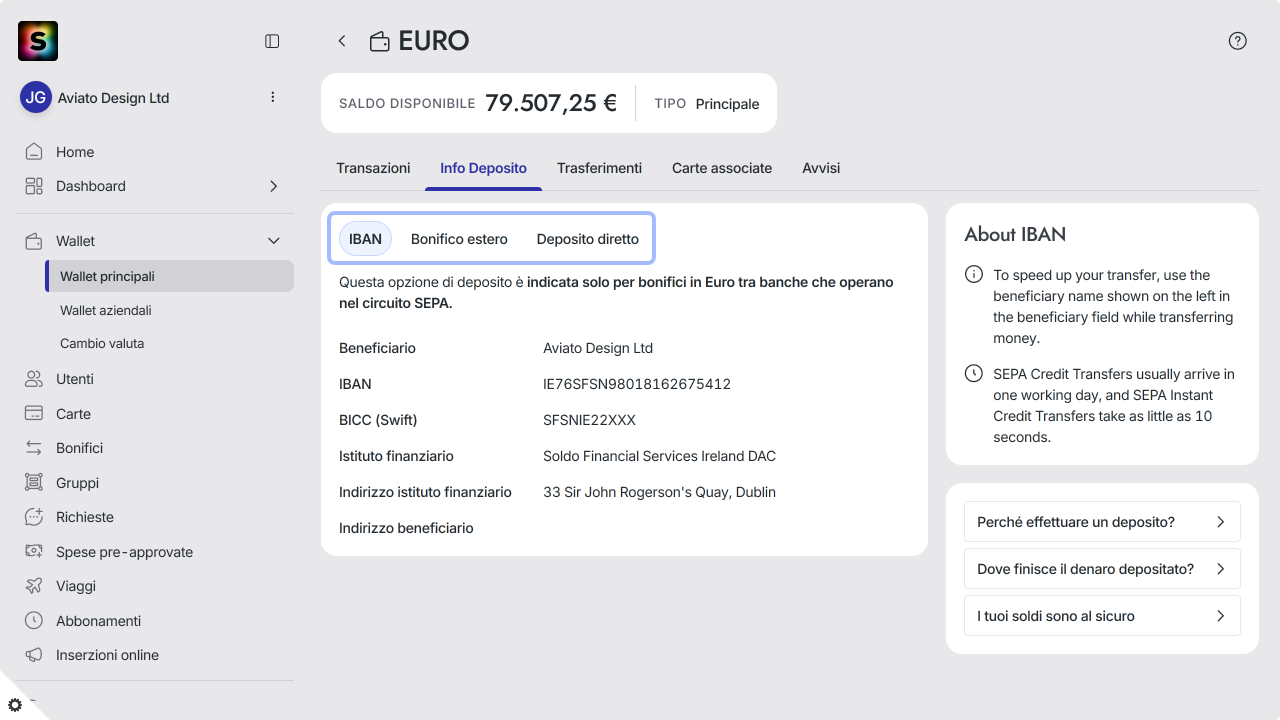Click address 33 Sir John Rogerson's Quay, Dublin

click(659, 492)
